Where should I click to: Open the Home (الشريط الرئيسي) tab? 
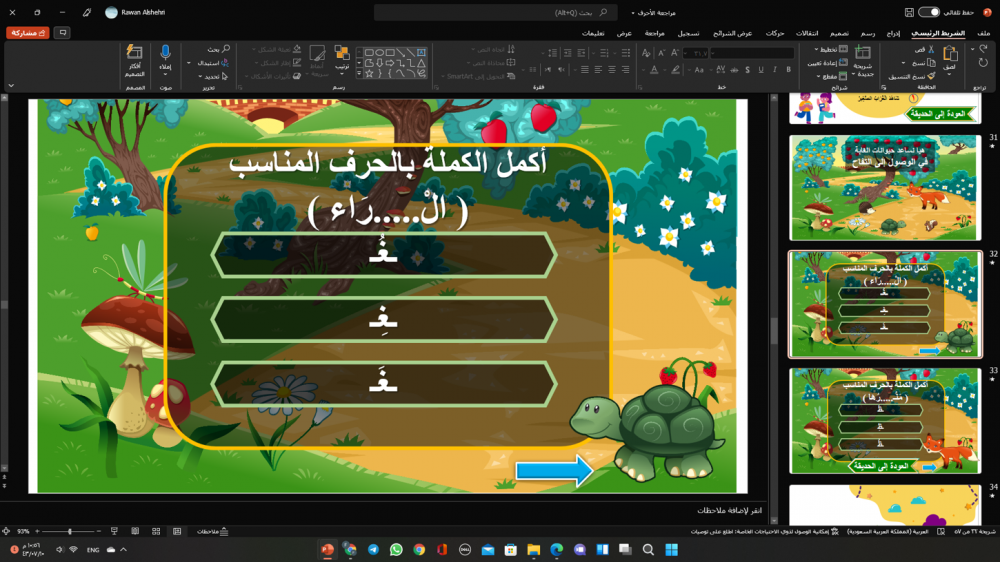coord(938,33)
